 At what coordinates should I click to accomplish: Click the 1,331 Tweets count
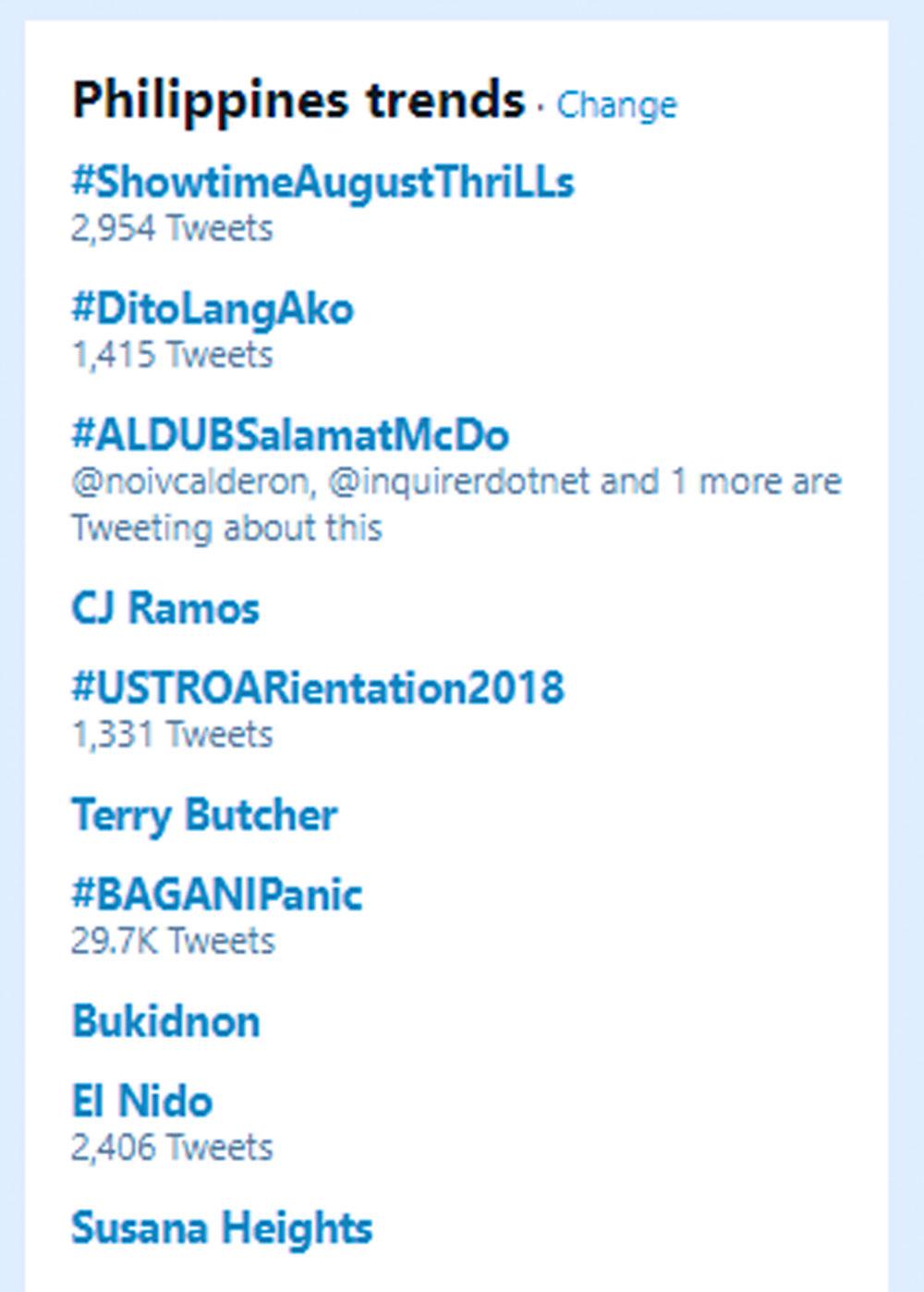[x=172, y=735]
